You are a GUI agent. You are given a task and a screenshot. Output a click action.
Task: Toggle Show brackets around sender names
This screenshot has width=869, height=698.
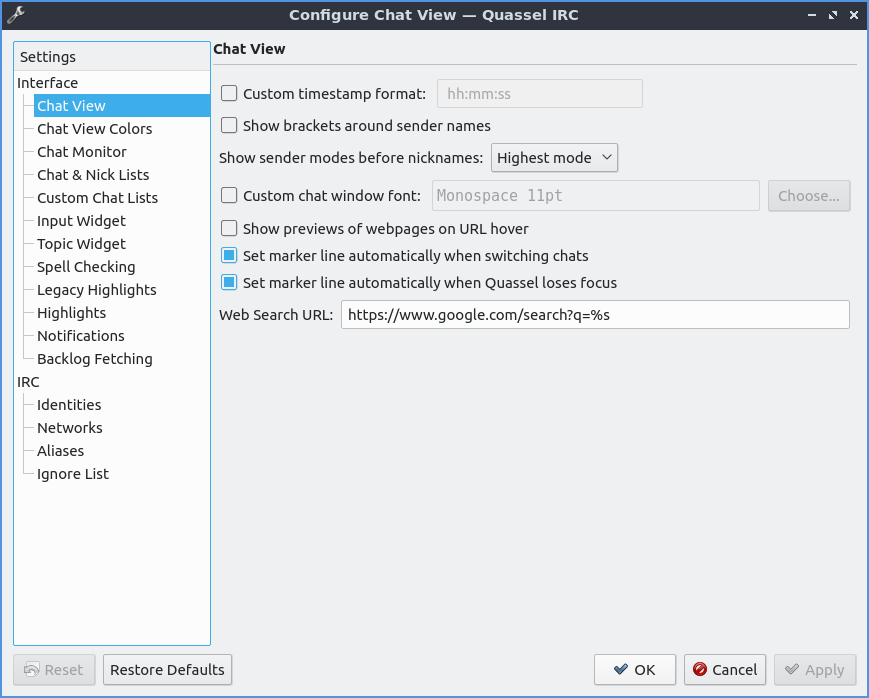[x=229, y=126]
